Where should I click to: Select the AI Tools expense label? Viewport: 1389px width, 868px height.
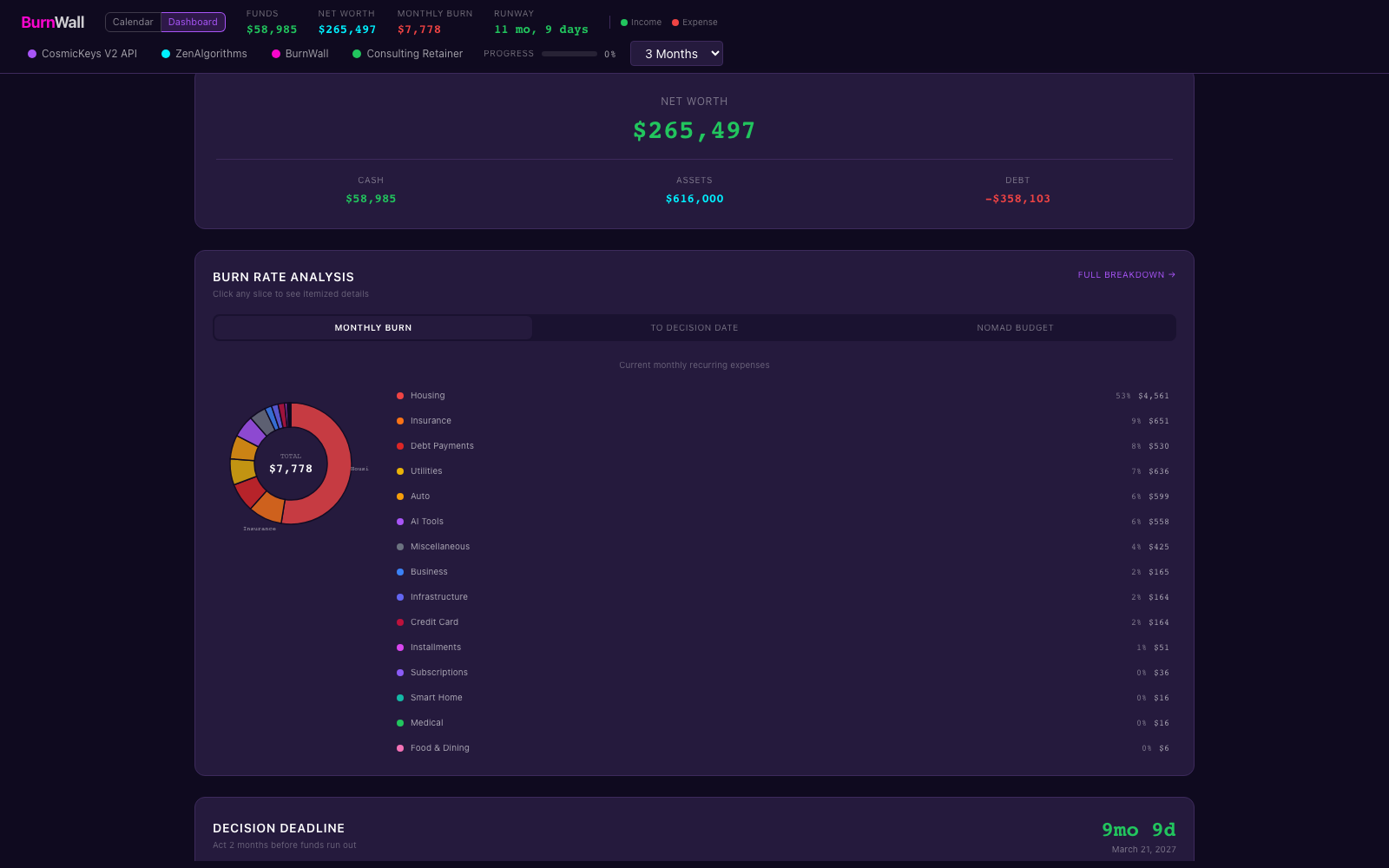tap(427, 522)
